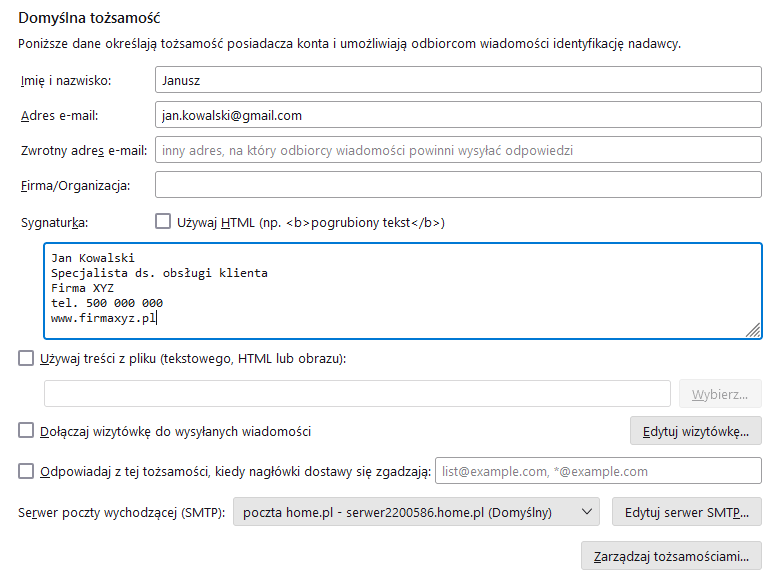Focus the Zwrotny adres e-mail input field

pyautogui.click(x=458, y=150)
